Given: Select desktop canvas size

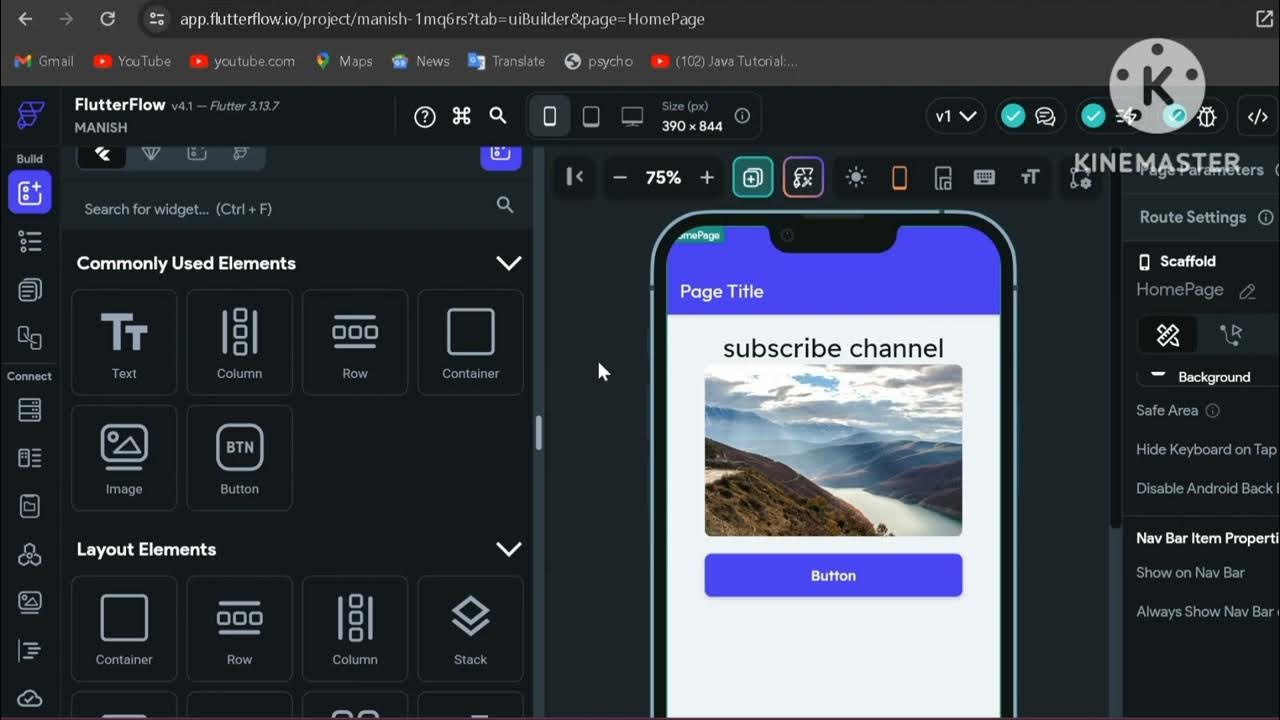Looking at the screenshot, I should point(632,117).
